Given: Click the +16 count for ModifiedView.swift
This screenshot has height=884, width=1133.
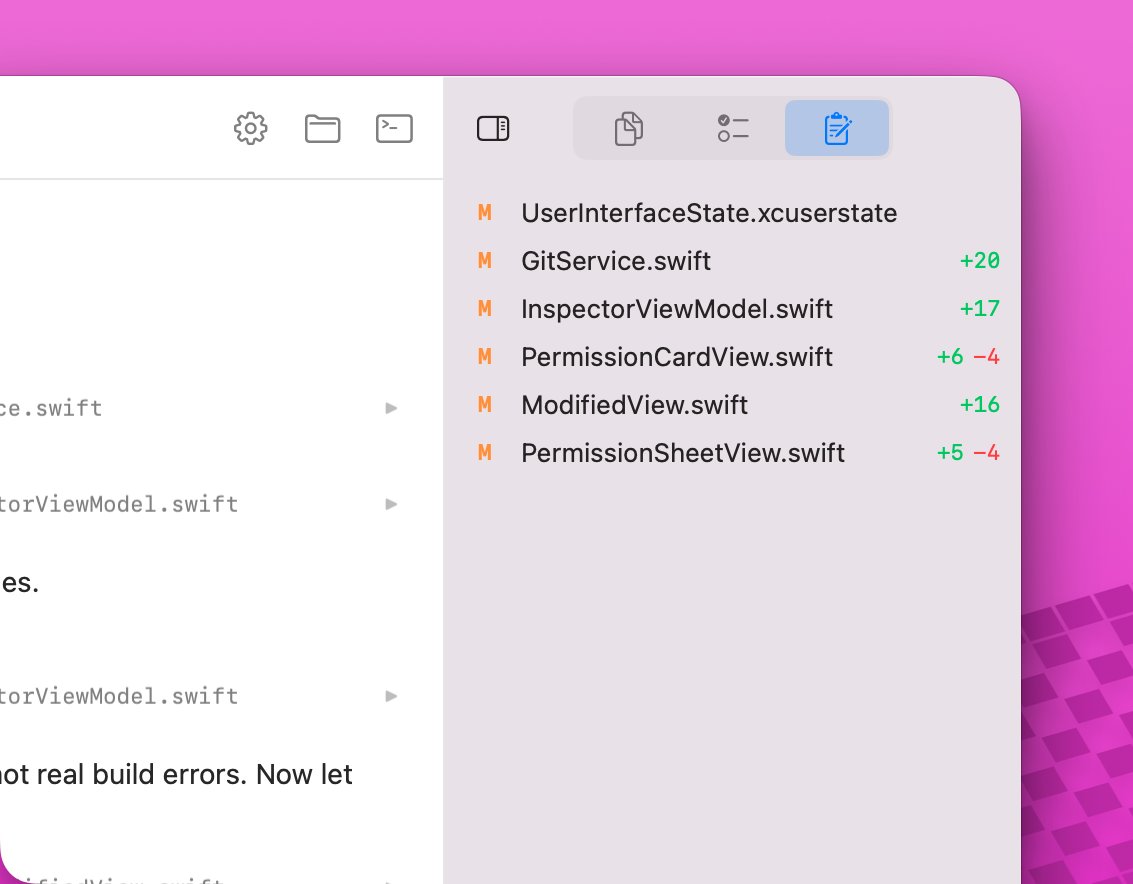Looking at the screenshot, I should click(980, 405).
